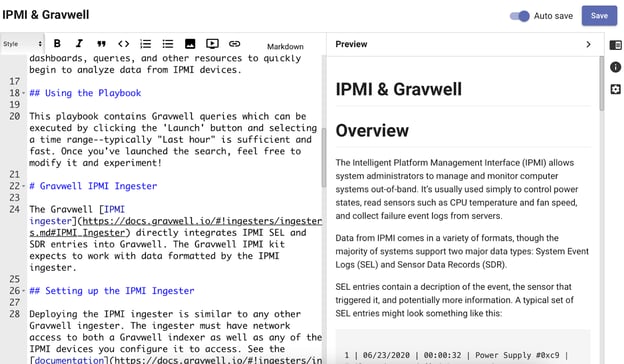Collapse the Preview panel chevron

click(x=588, y=44)
